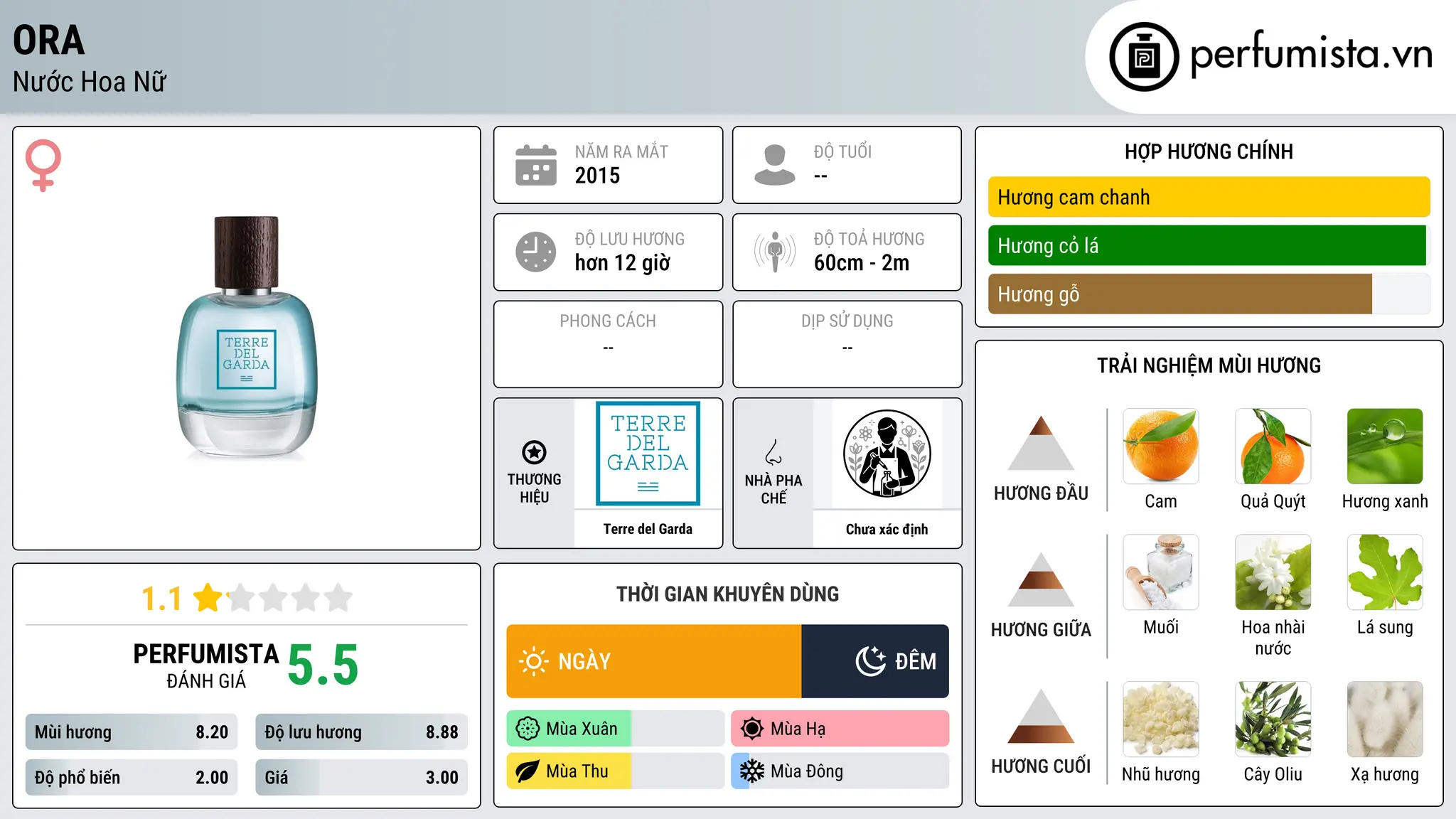Click the perfumer illustration icon

[887, 454]
